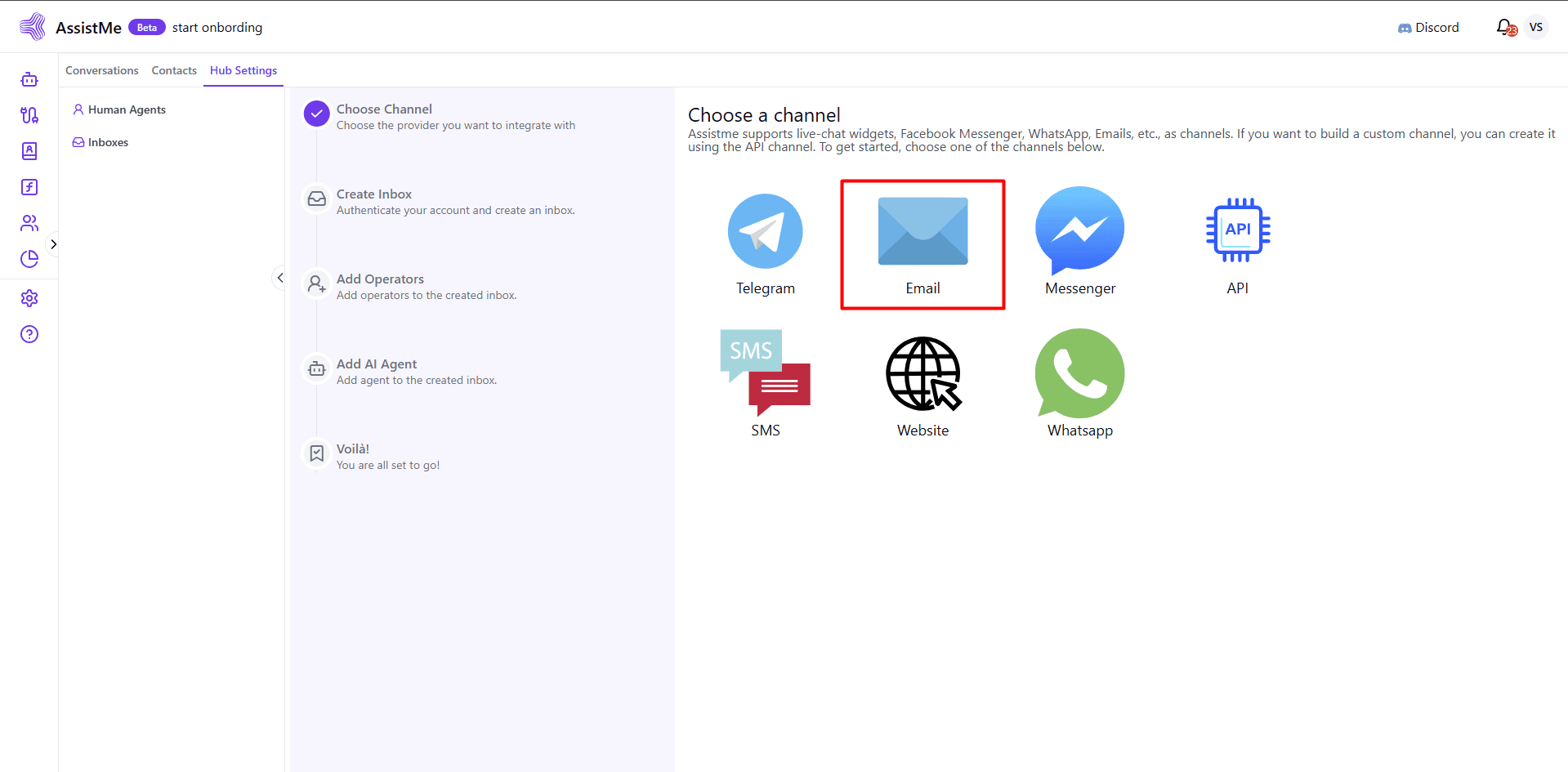Image resolution: width=1568 pixels, height=772 pixels.
Task: Click the Add AI Agent step title
Action: coord(377,364)
